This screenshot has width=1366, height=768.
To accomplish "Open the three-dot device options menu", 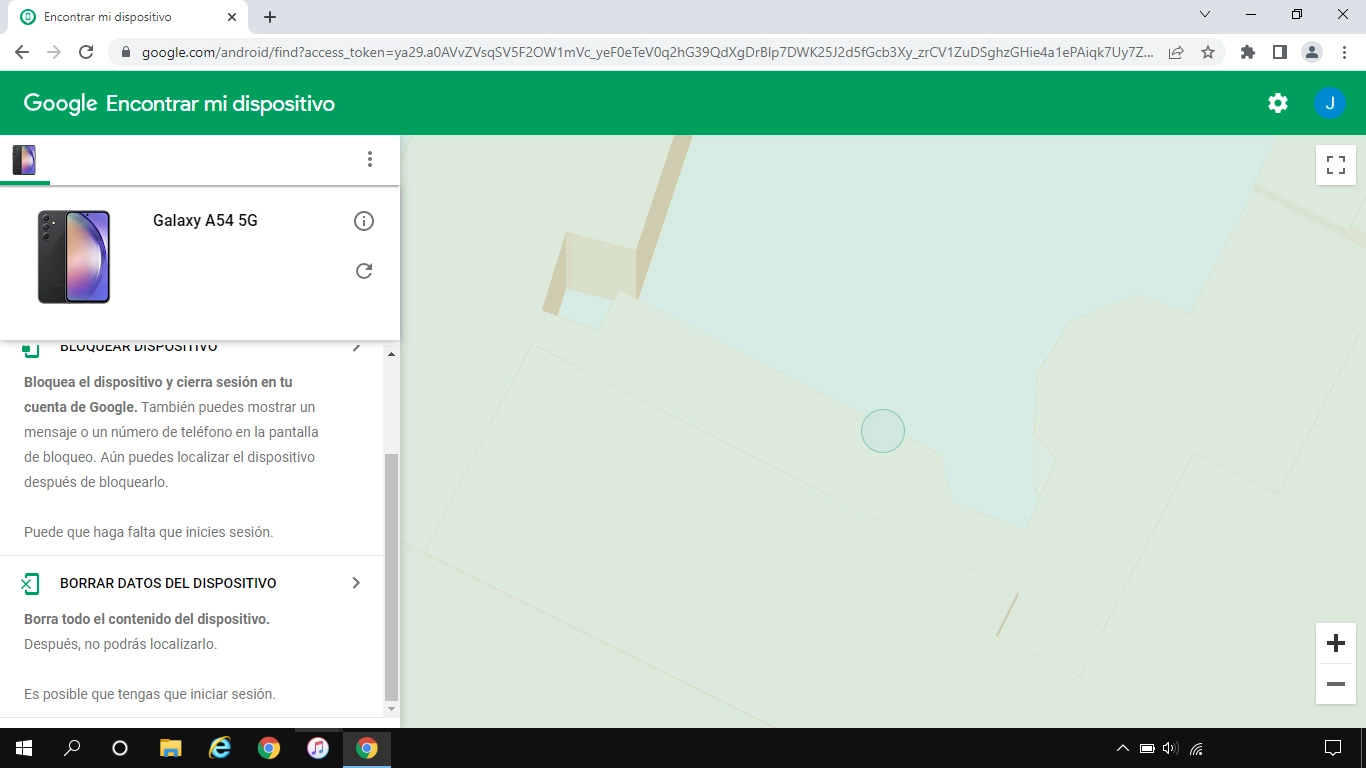I will click(x=369, y=159).
